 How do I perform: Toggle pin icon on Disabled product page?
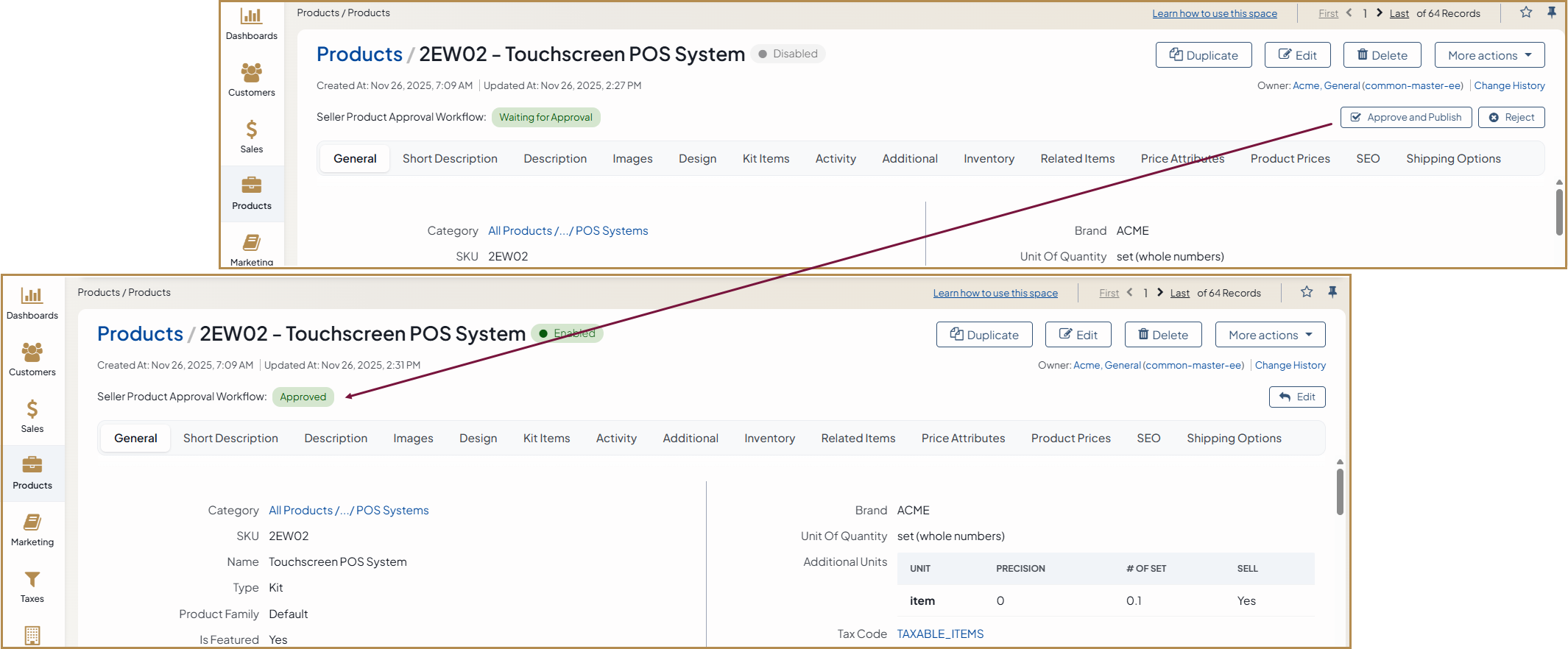tap(1552, 13)
